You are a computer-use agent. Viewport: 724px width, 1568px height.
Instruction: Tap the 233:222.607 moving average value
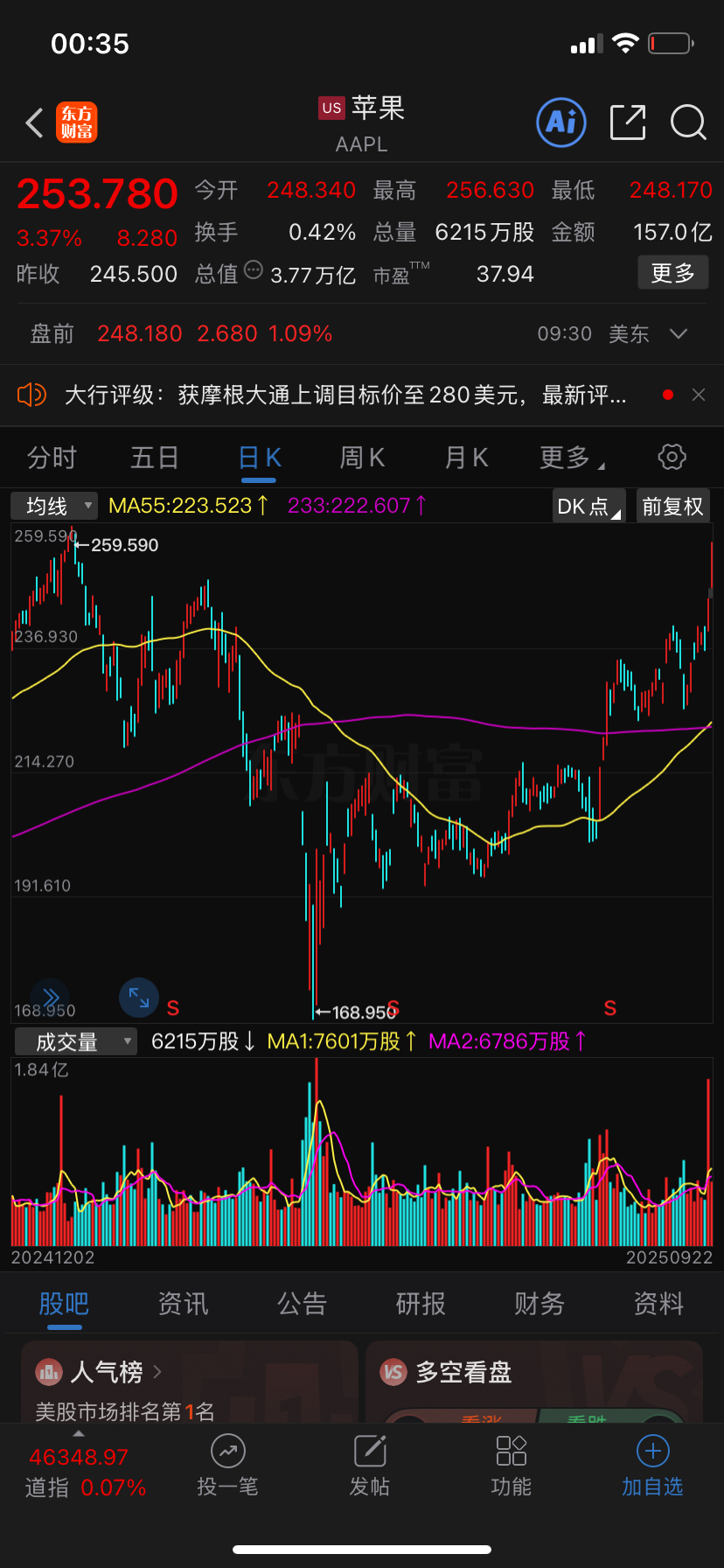click(357, 505)
